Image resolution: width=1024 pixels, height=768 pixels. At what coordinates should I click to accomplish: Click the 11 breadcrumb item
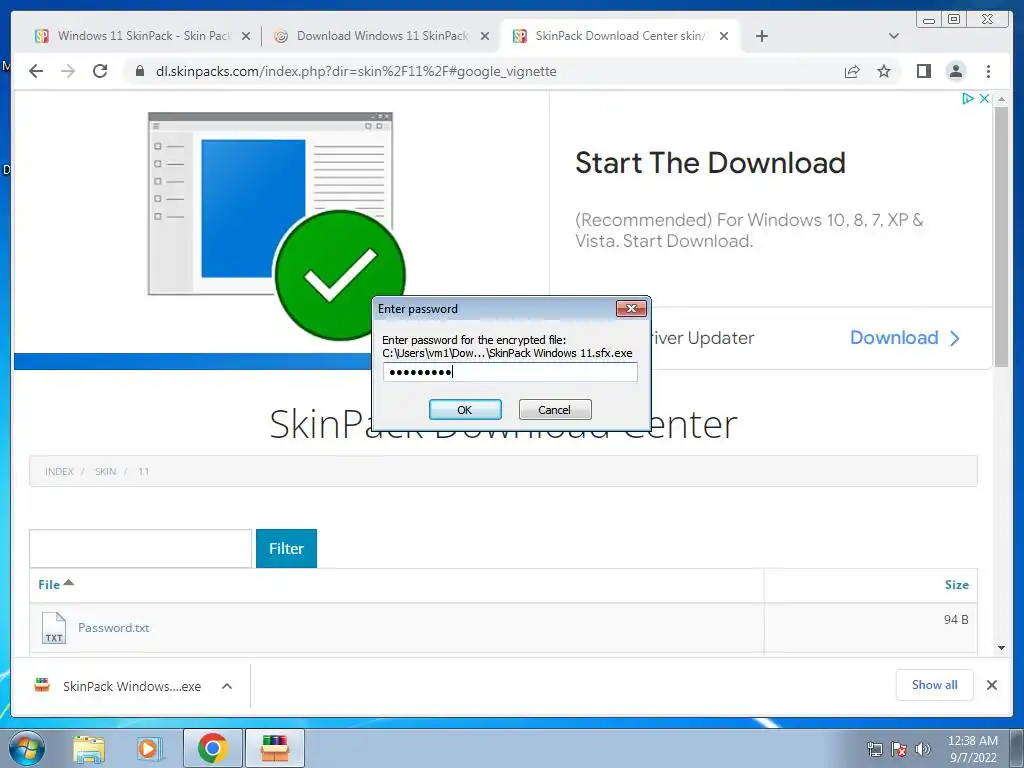(x=144, y=472)
